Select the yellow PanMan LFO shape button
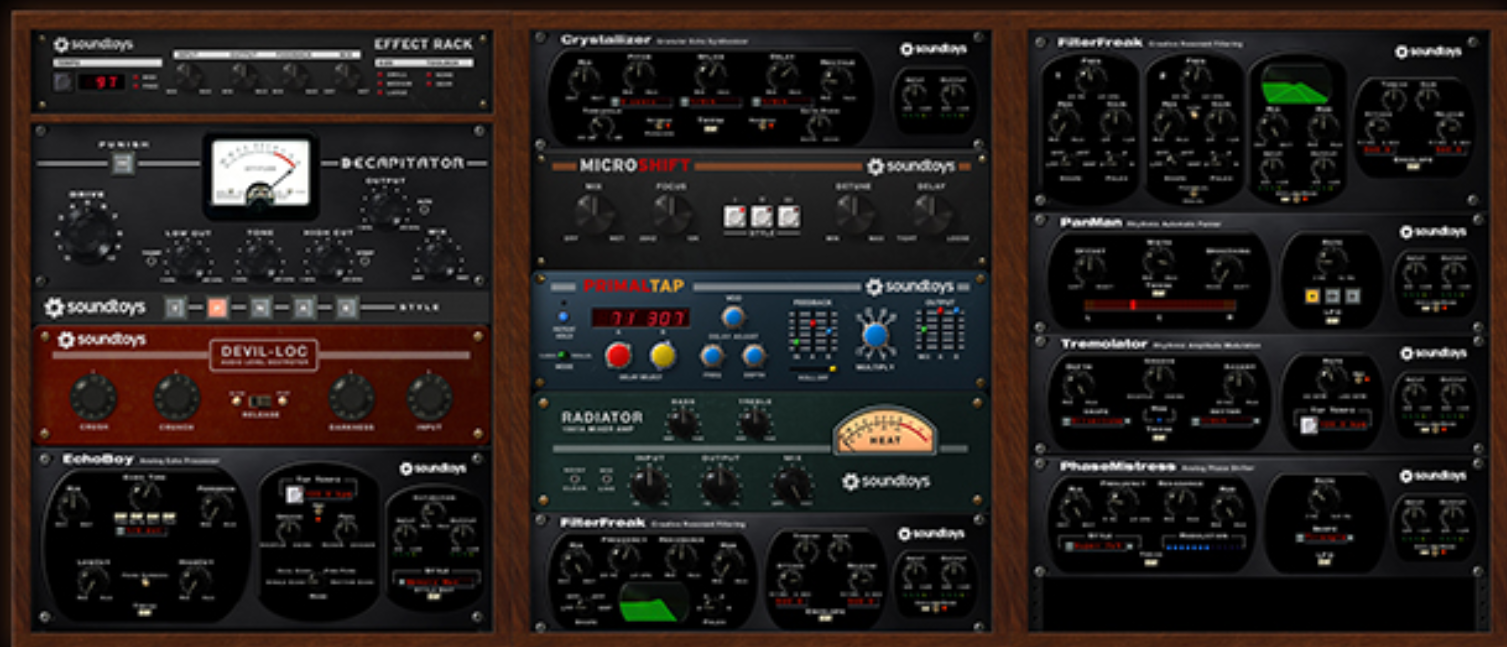Image resolution: width=1507 pixels, height=647 pixels. [x=1311, y=296]
